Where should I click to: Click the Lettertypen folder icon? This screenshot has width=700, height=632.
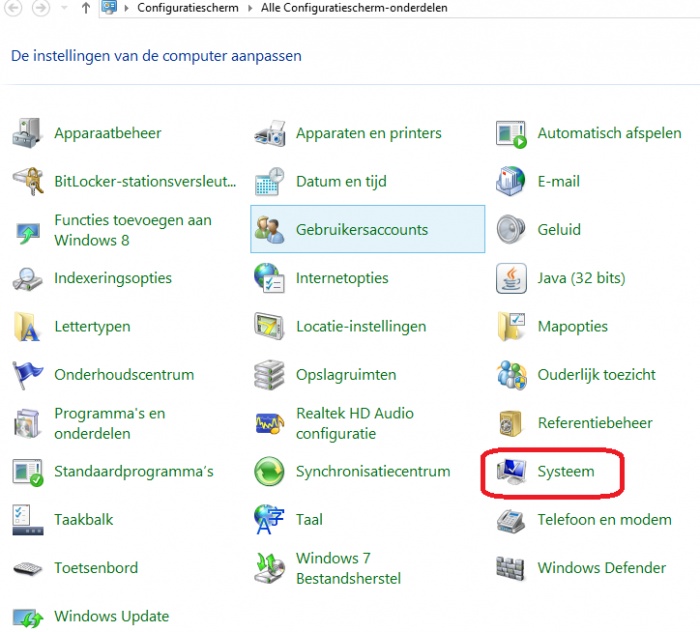(27, 326)
